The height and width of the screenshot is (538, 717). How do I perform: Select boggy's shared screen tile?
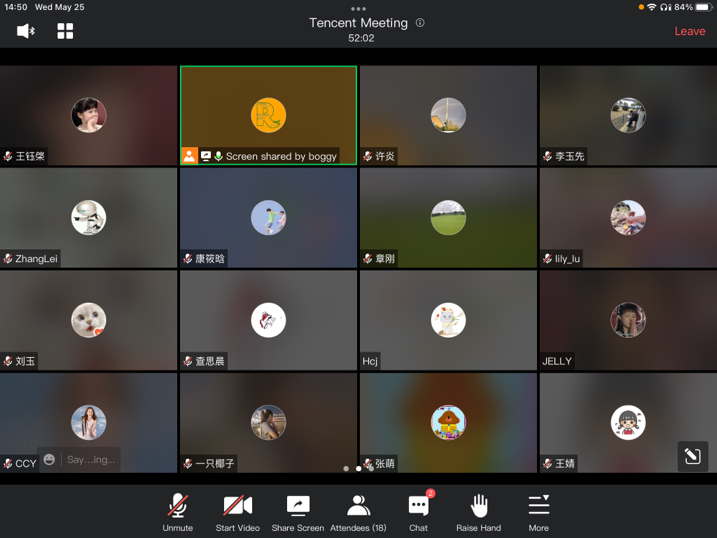tap(268, 115)
